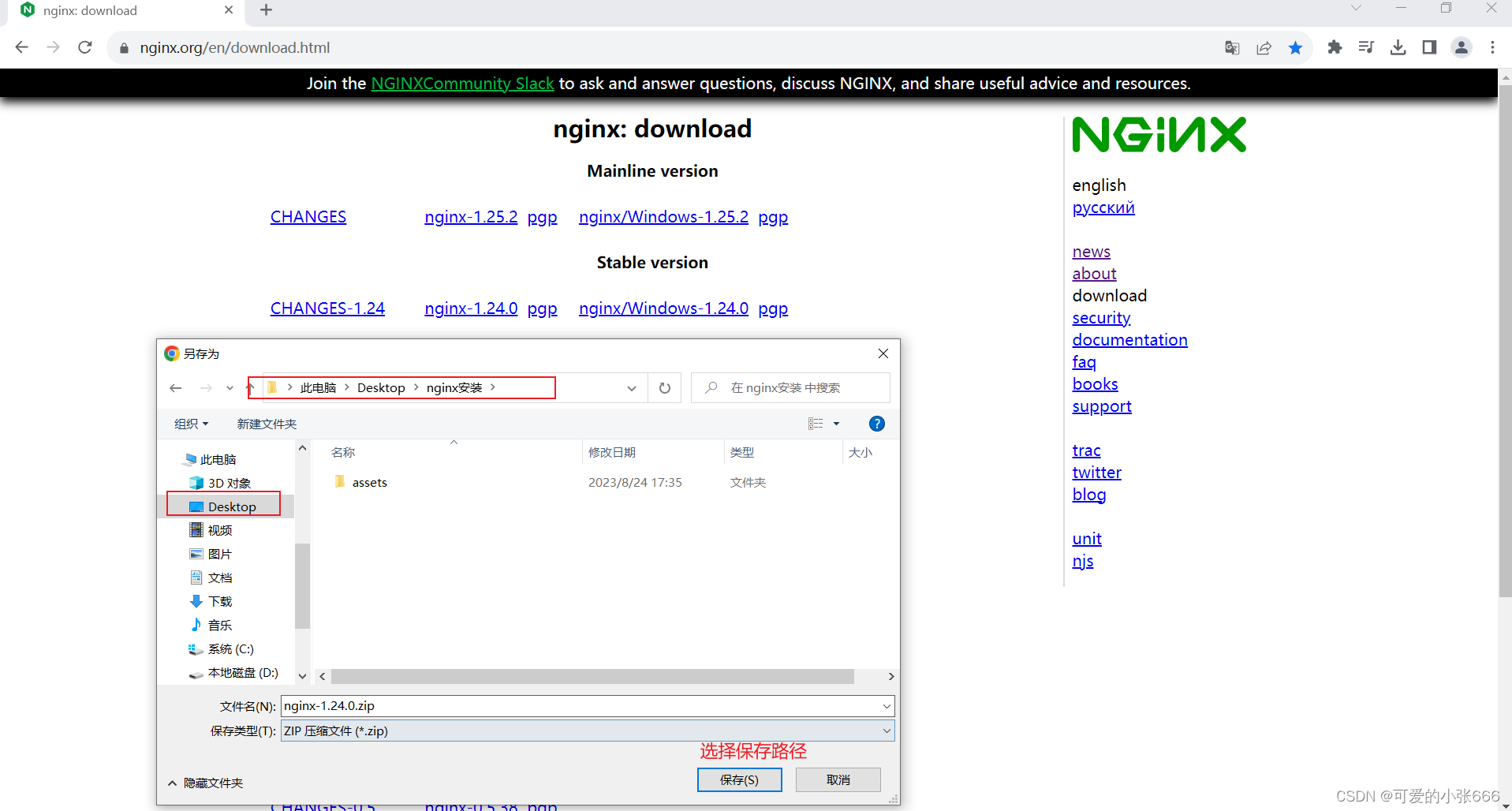
Task: Open the nginx/Windows-1.24.0 download link
Action: coord(663,308)
